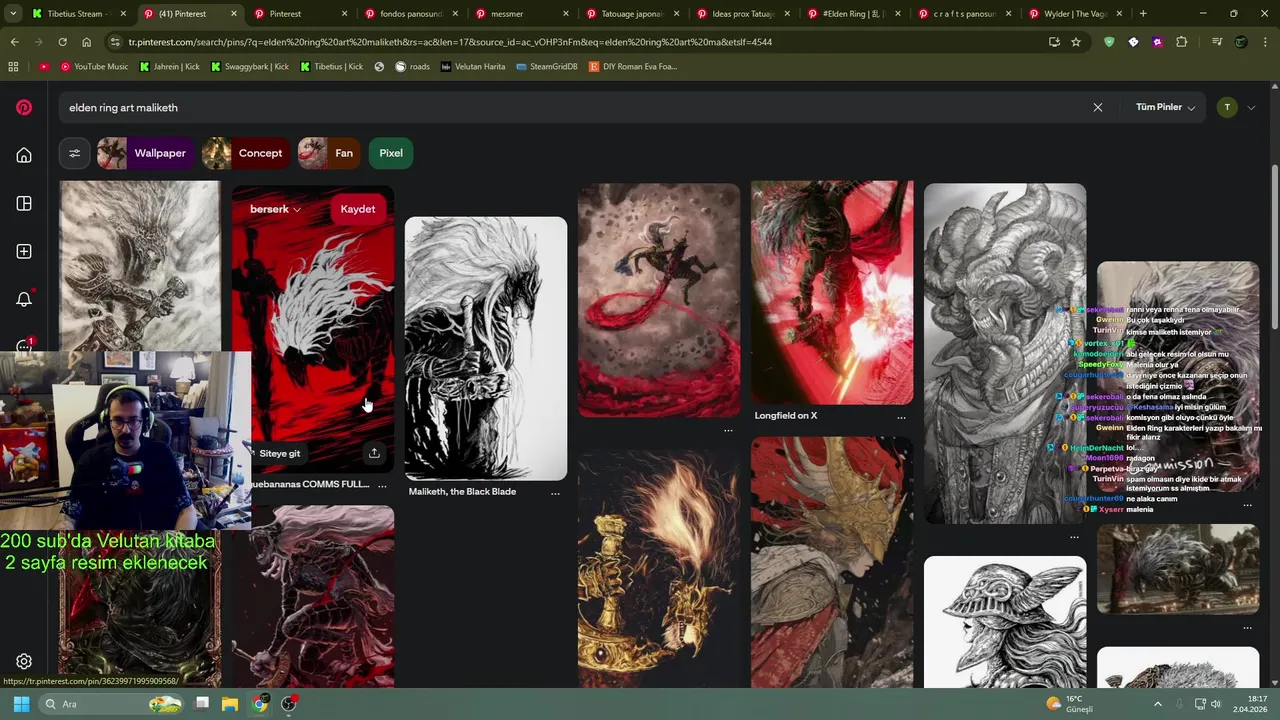The width and height of the screenshot is (1280, 720).
Task: Open the SteamGridDB bookmark
Action: tap(549, 66)
